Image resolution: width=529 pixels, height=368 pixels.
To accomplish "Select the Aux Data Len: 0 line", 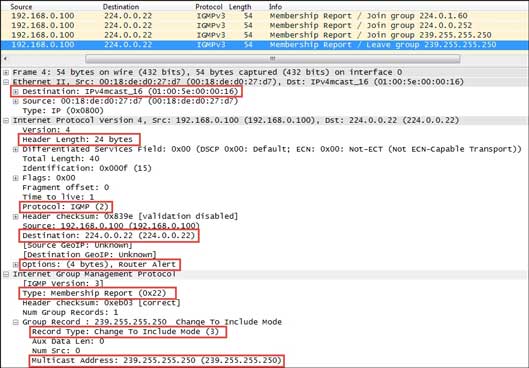I will 68,341.
